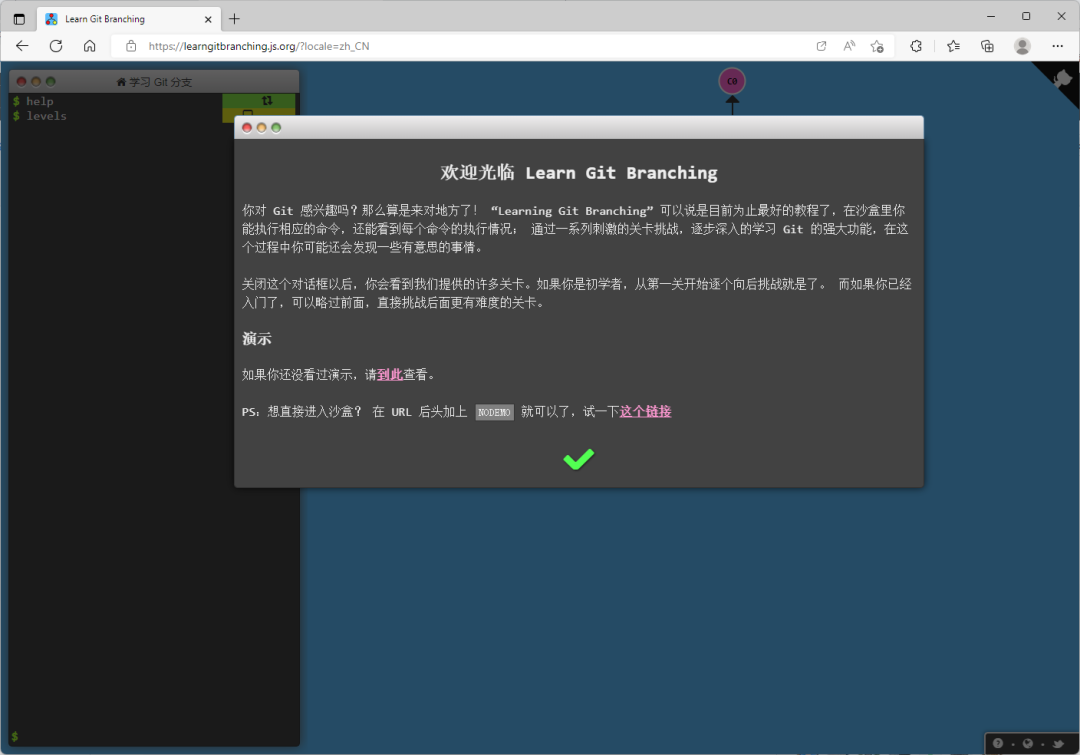Image resolution: width=1080 pixels, height=755 pixels.
Task: Click the "levels" command line in the terminal
Action: pyautogui.click(x=46, y=116)
